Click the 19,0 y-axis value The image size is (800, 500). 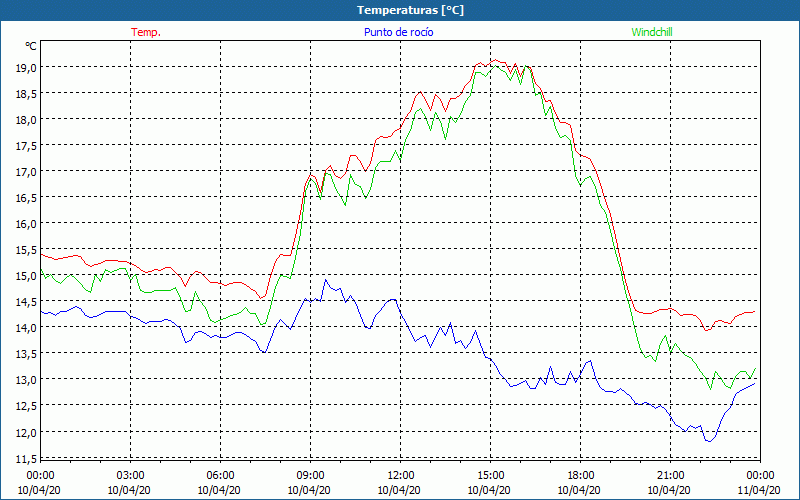tap(26, 67)
